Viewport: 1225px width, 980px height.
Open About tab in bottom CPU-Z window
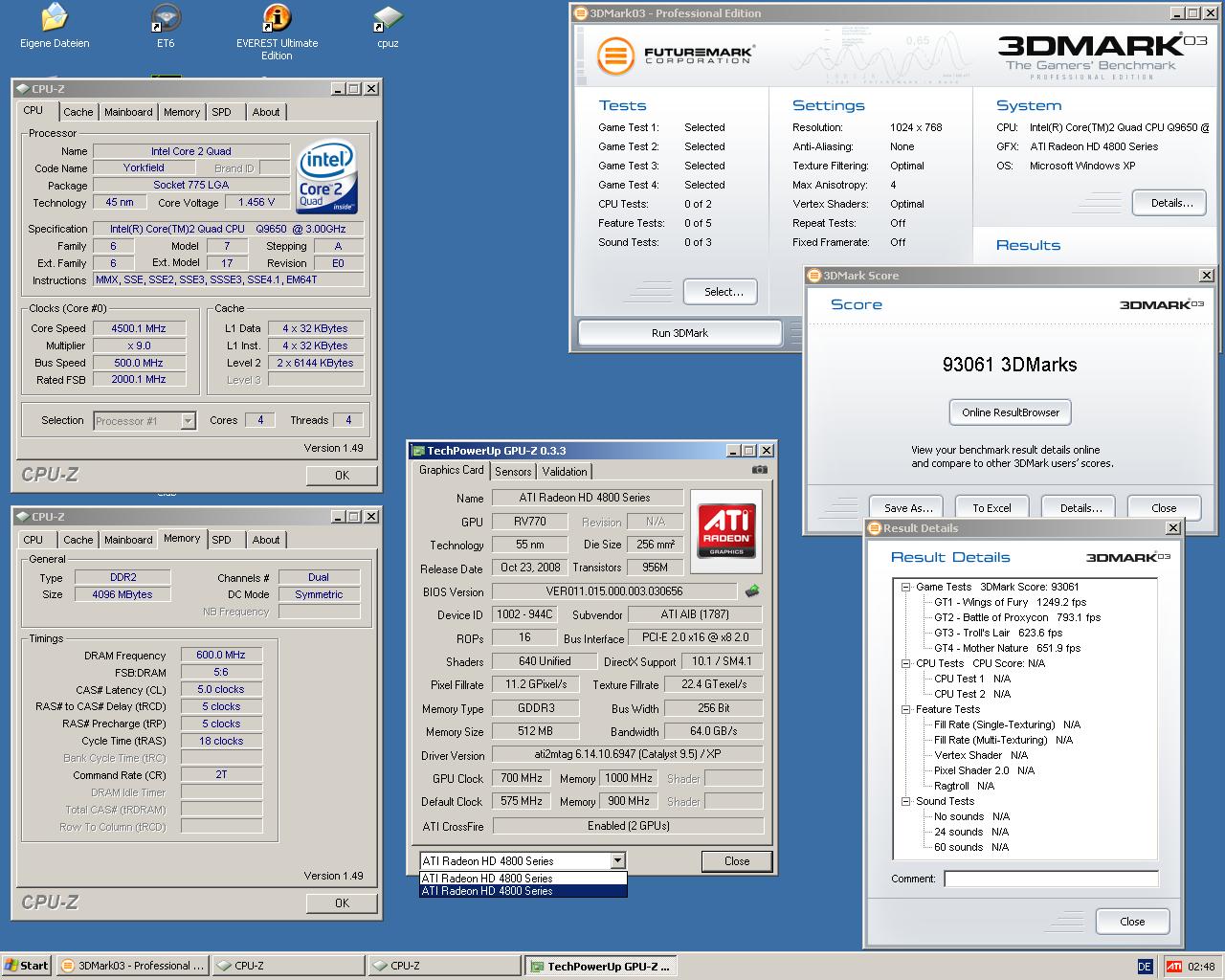point(266,540)
